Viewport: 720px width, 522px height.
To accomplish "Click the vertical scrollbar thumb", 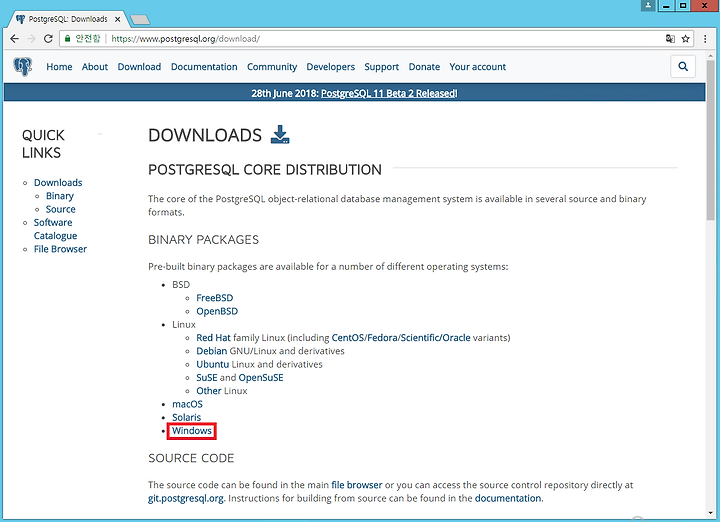I will point(711,140).
